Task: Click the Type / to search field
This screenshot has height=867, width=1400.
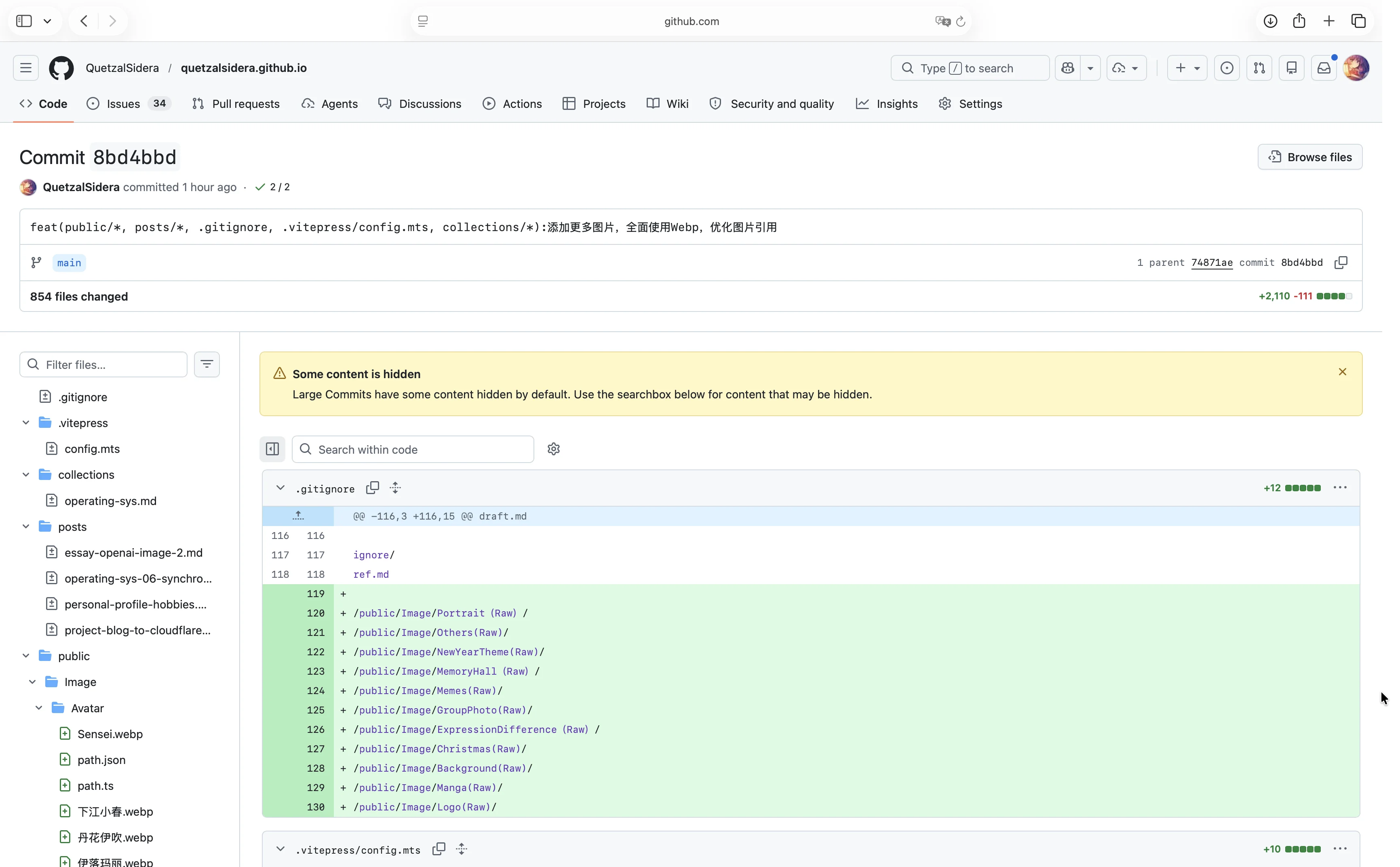Action: click(970, 67)
